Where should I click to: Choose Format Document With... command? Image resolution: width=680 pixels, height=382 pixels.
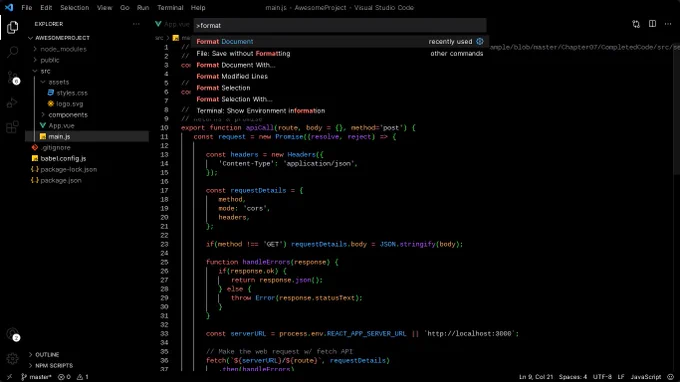pyautogui.click(x=340, y=65)
